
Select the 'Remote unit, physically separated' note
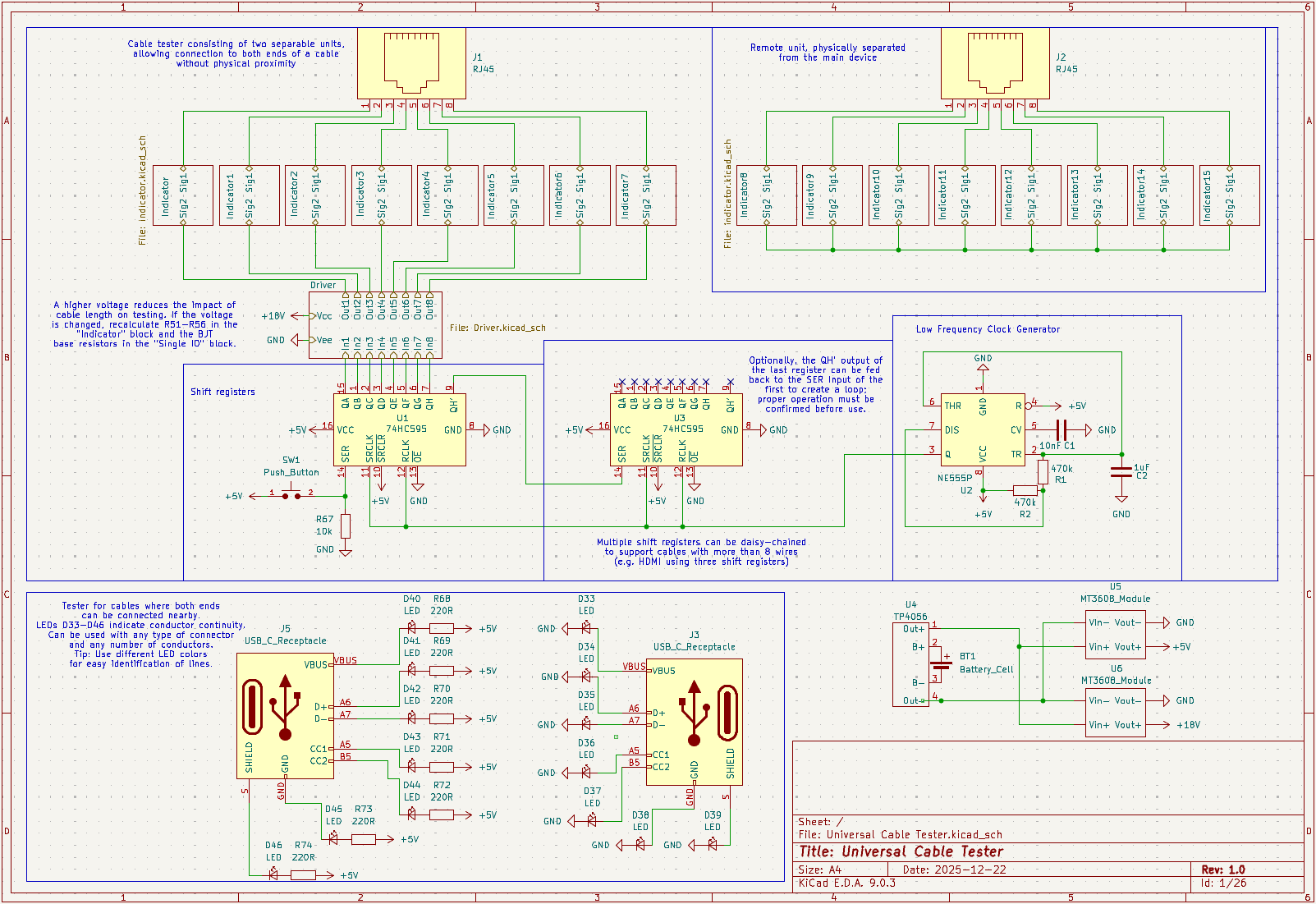tap(828, 53)
